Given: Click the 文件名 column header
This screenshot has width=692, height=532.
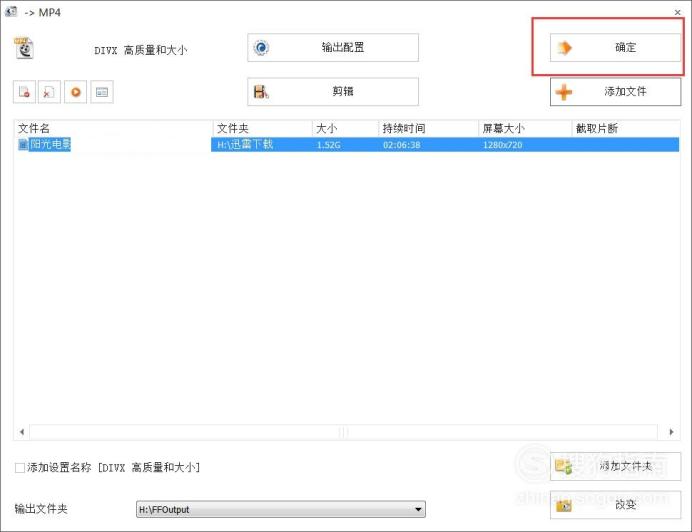Looking at the screenshot, I should 114,128.
